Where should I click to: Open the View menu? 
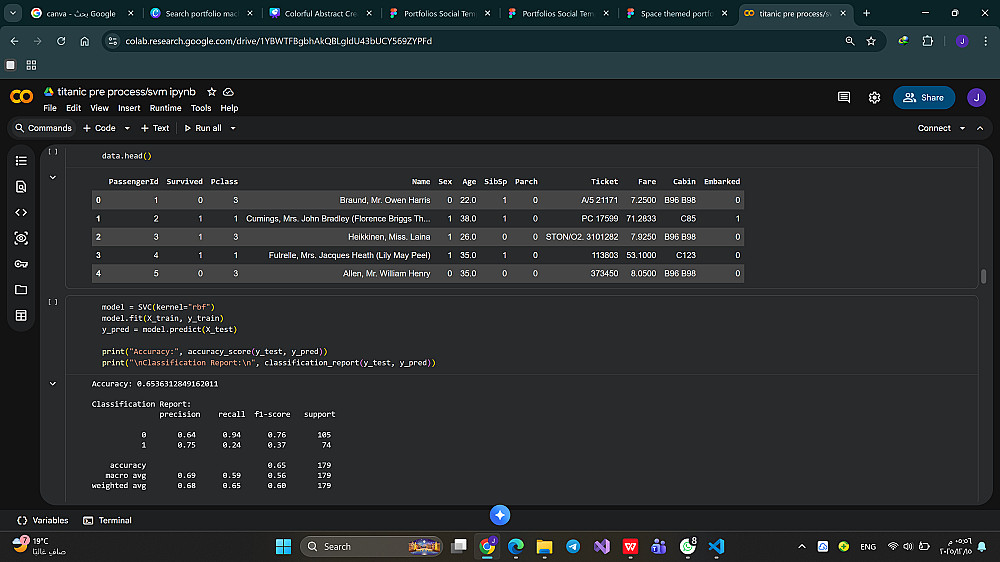tap(99, 108)
